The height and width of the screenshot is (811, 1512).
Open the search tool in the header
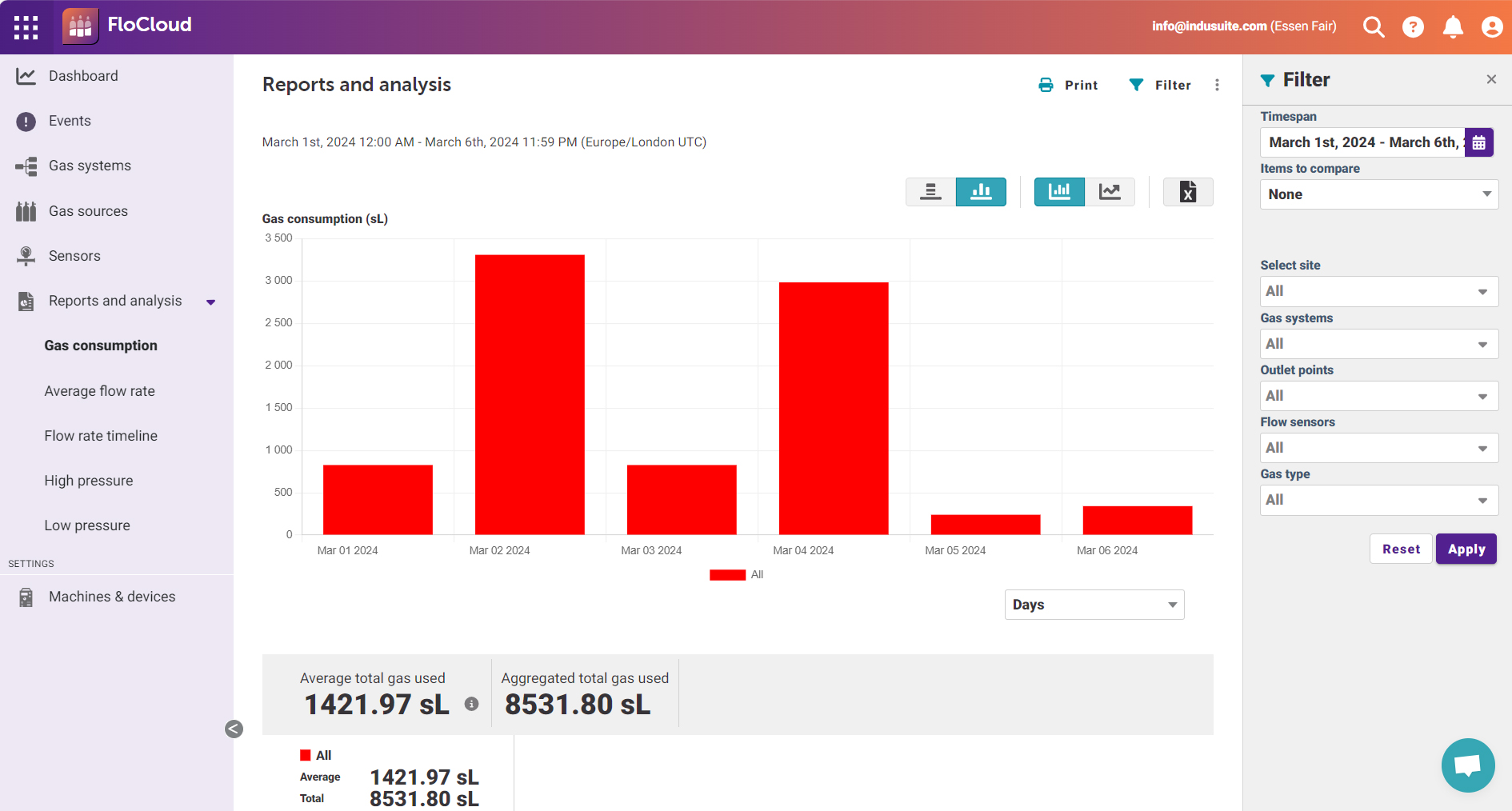coord(1374,26)
